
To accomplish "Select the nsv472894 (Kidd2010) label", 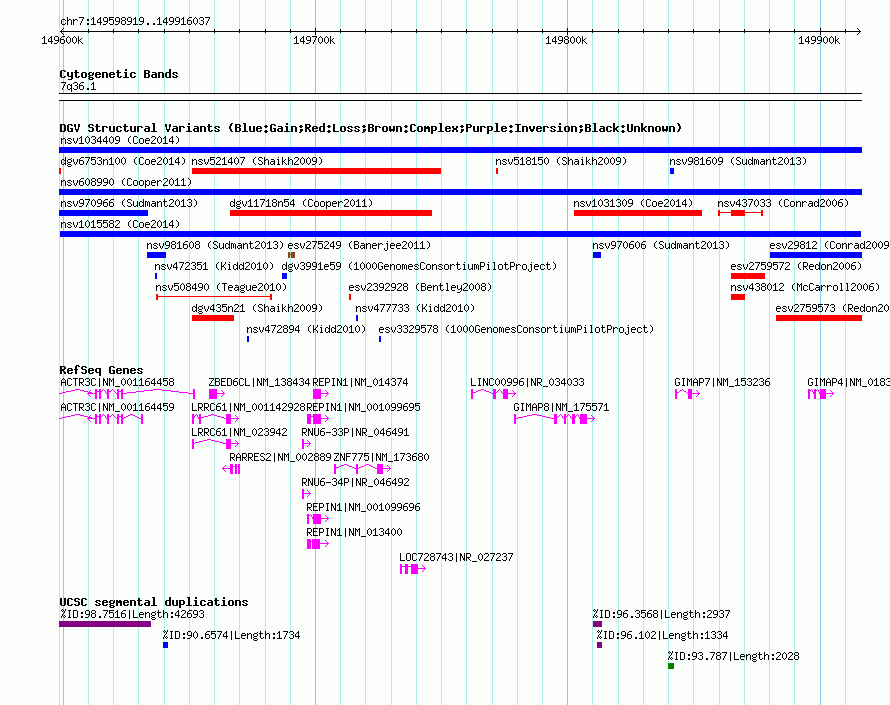I will click(306, 329).
